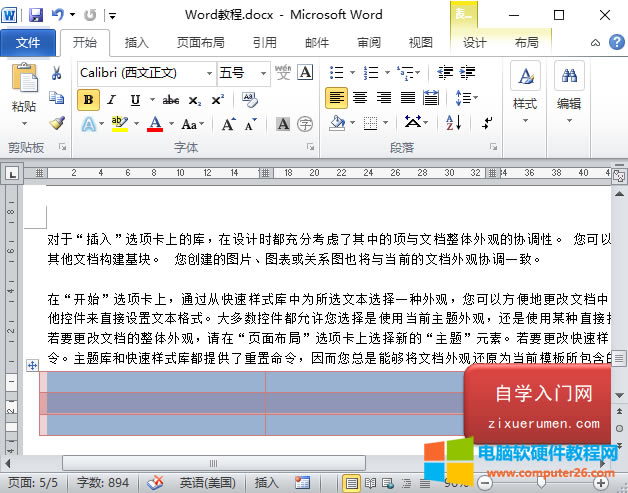Click the Increase Indent icon

(x=467, y=72)
